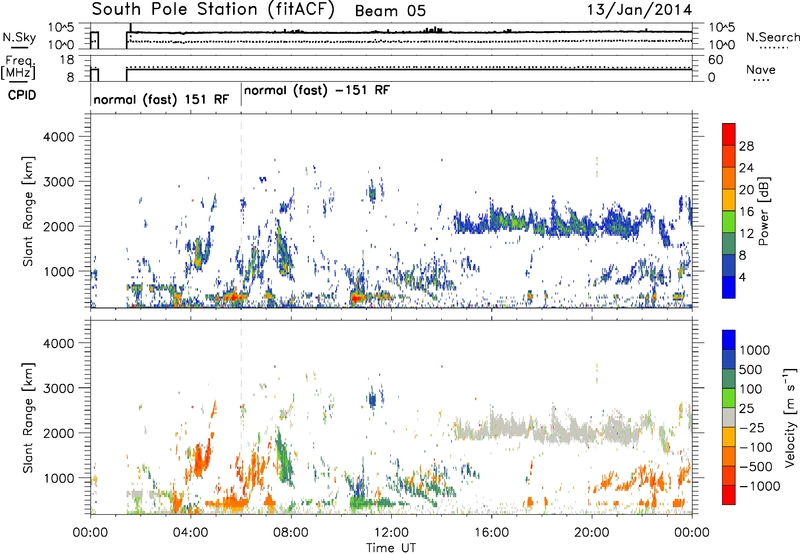
Task: Click the power plot 'Slant Range [km]' label
Action: pyautogui.click(x=28, y=211)
